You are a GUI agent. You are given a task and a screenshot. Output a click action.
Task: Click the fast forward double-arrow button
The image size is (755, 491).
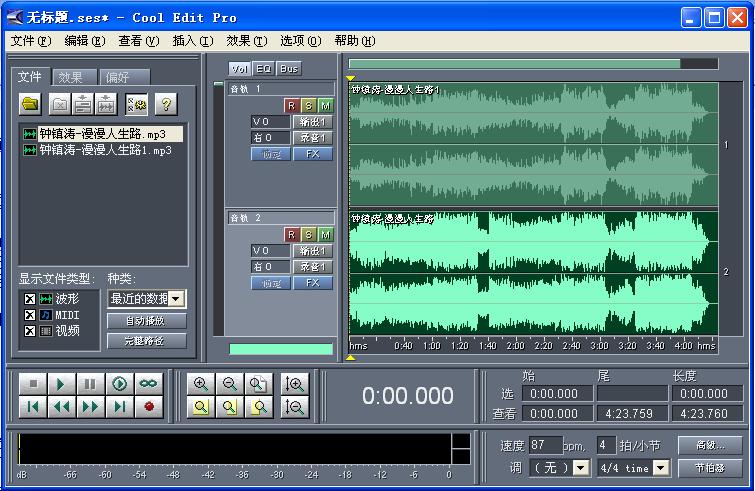pos(90,407)
